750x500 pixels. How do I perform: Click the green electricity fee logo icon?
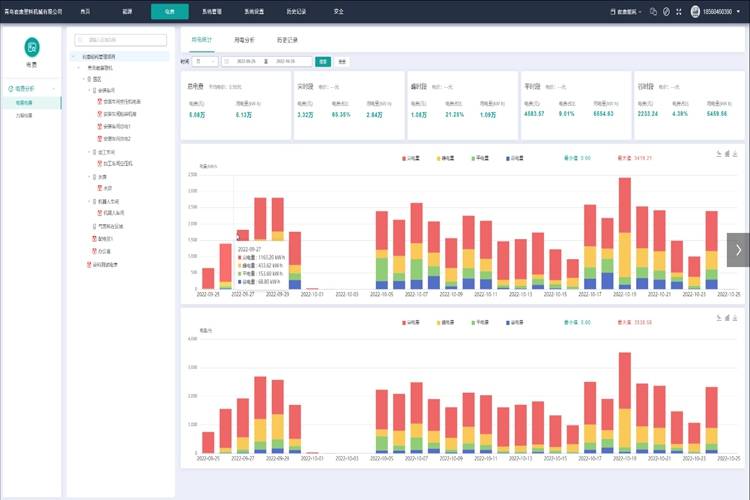tap(32, 47)
